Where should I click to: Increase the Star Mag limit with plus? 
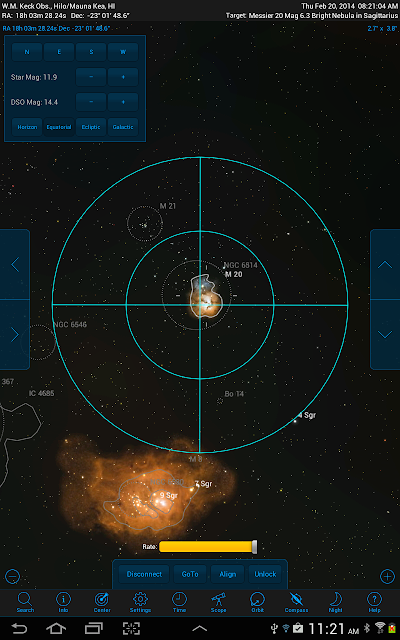click(123, 77)
